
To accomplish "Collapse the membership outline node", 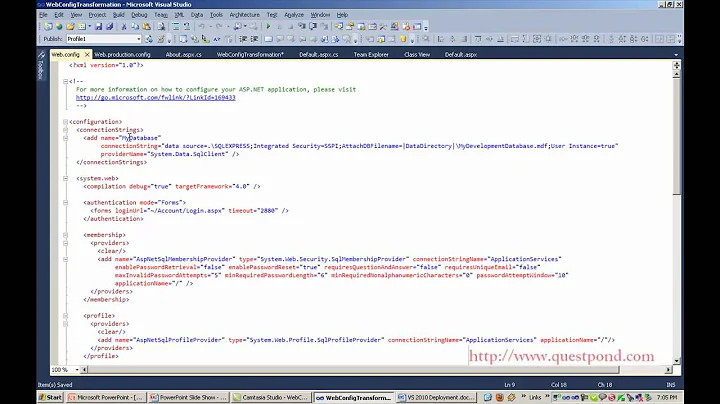I will [65, 235].
